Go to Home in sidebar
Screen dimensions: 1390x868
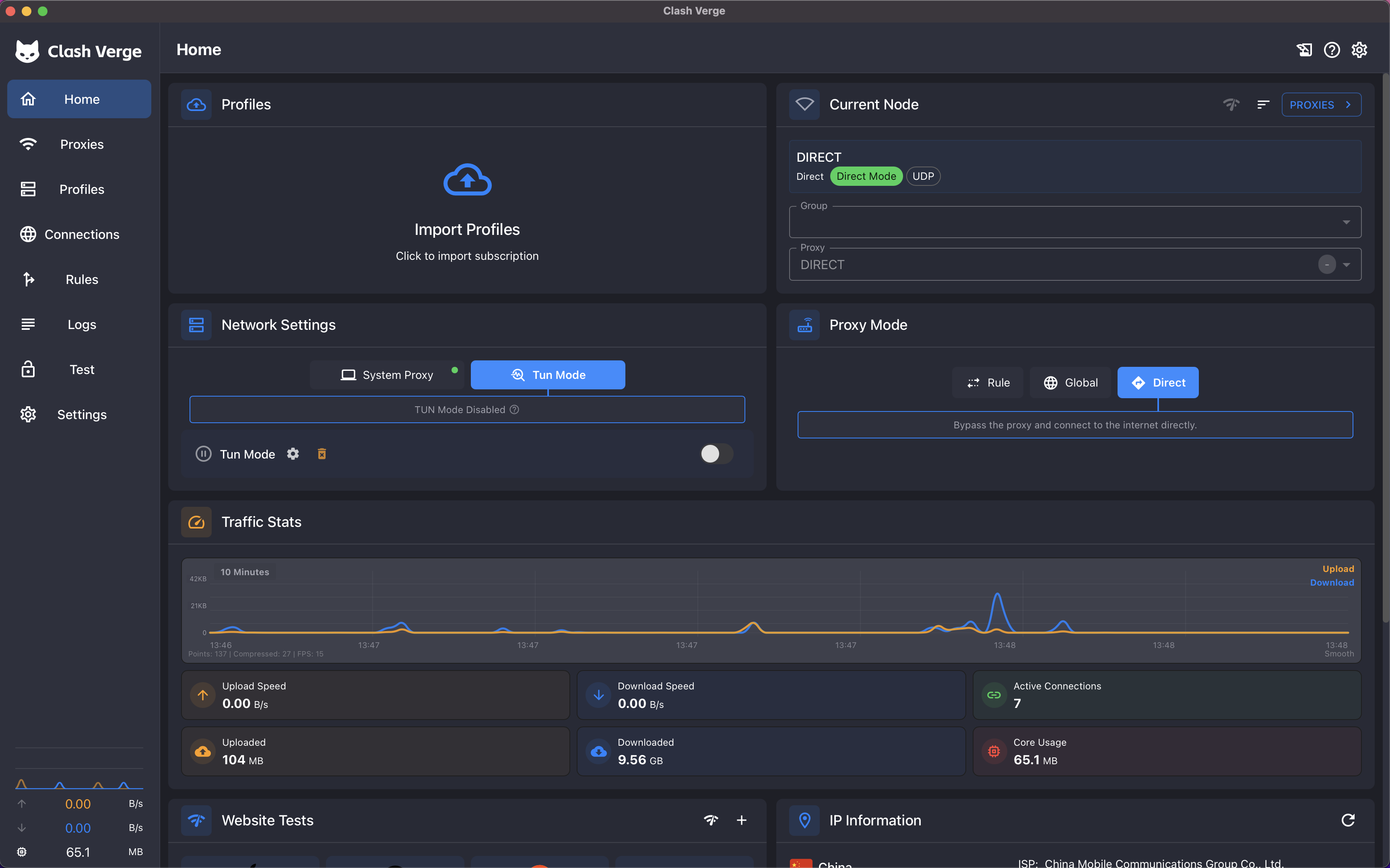[x=79, y=99]
